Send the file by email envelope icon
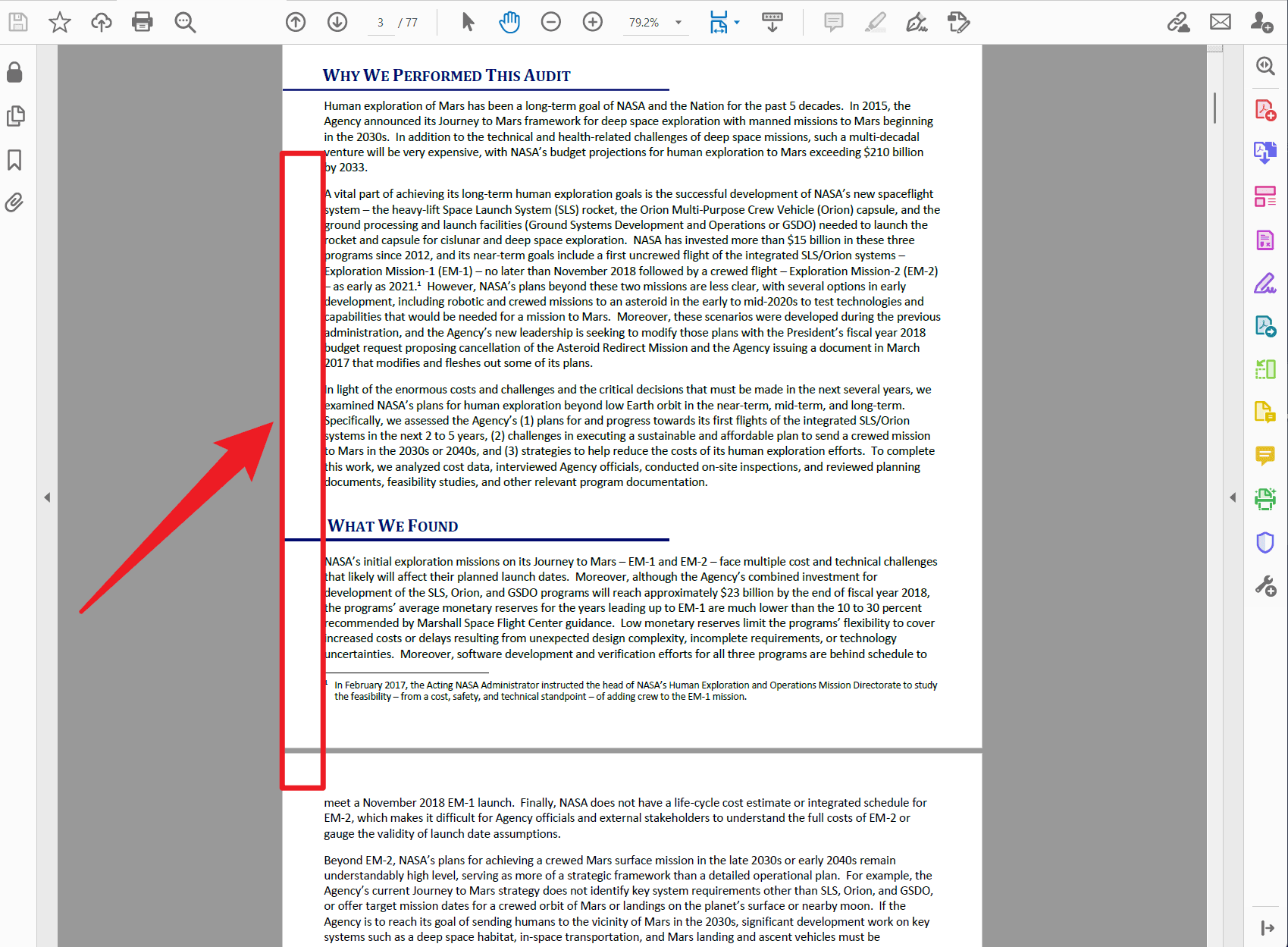This screenshot has width=1288, height=947. click(x=1221, y=22)
